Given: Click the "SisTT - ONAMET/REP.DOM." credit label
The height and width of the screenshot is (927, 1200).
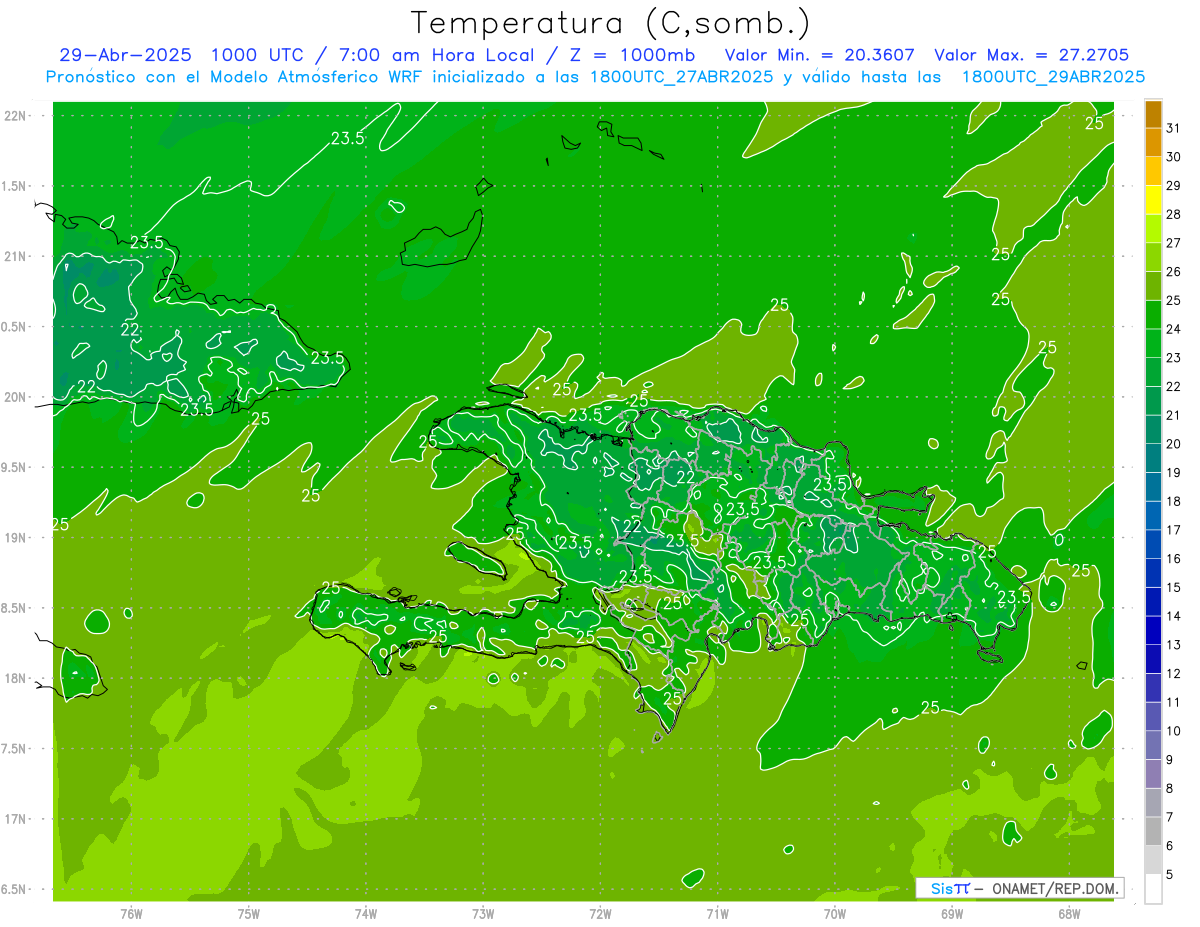Looking at the screenshot, I should (1019, 888).
